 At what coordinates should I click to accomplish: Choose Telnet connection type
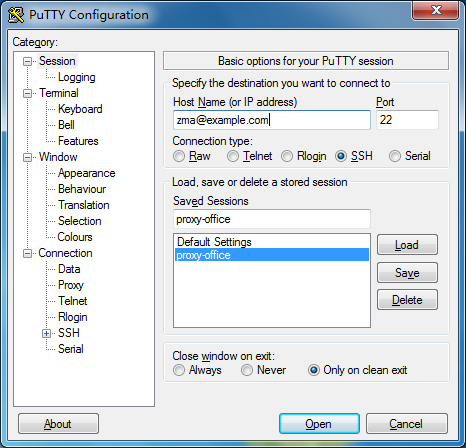click(233, 156)
